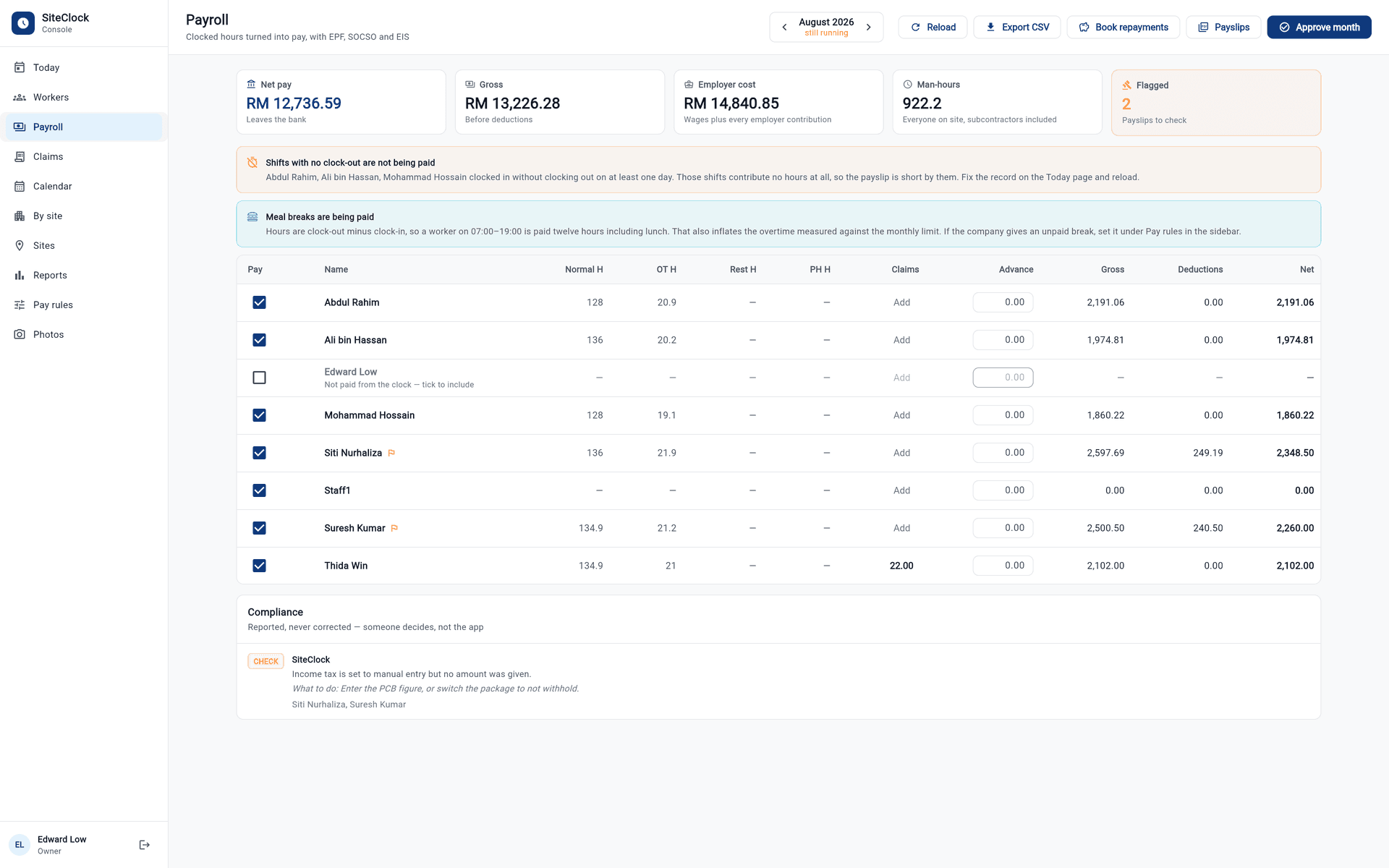Image resolution: width=1389 pixels, height=868 pixels.
Task: Click the Pay rules sliders icon
Action: pos(20,305)
